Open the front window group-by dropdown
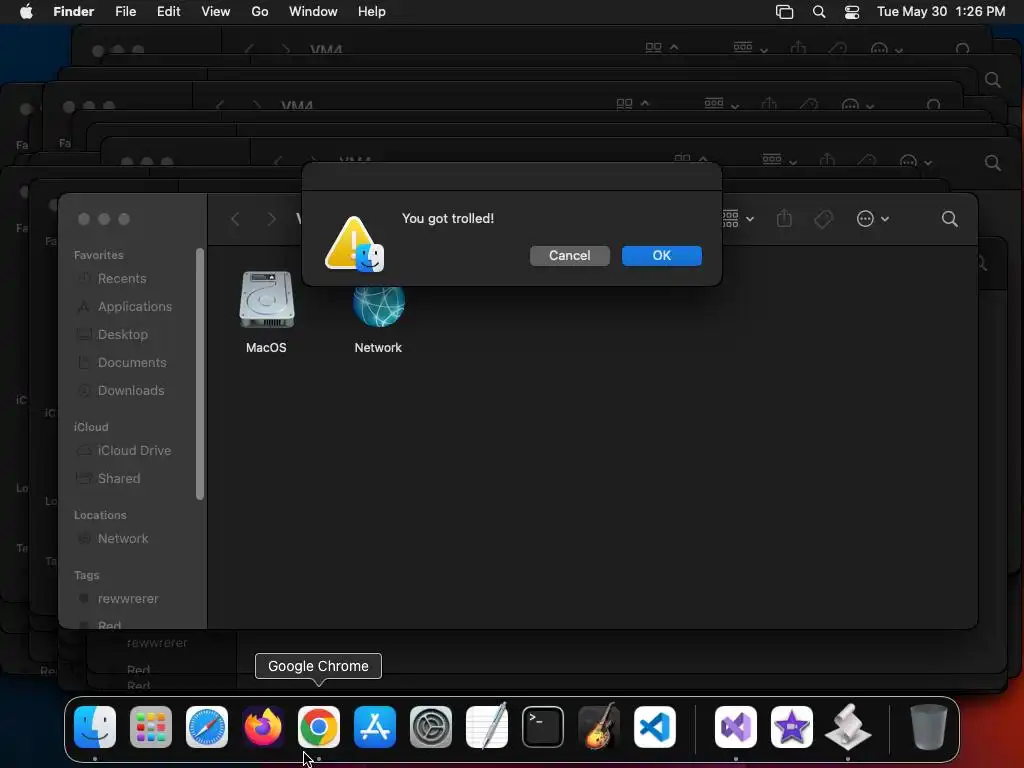Viewport: 1024px width, 768px height. click(x=739, y=219)
